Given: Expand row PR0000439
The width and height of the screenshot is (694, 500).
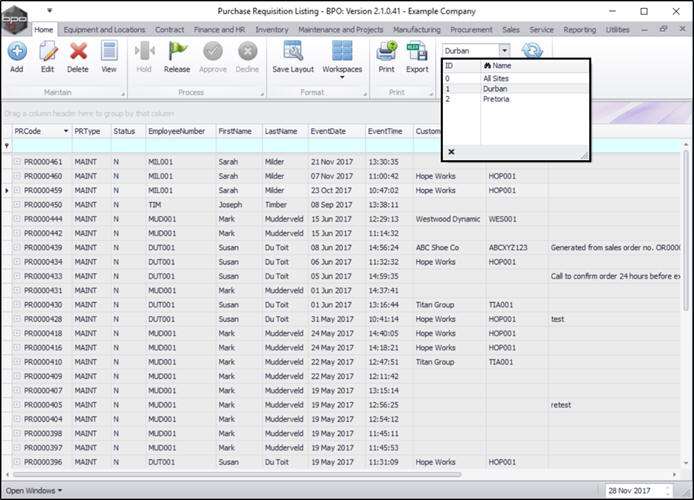Looking at the screenshot, I should [x=17, y=247].
